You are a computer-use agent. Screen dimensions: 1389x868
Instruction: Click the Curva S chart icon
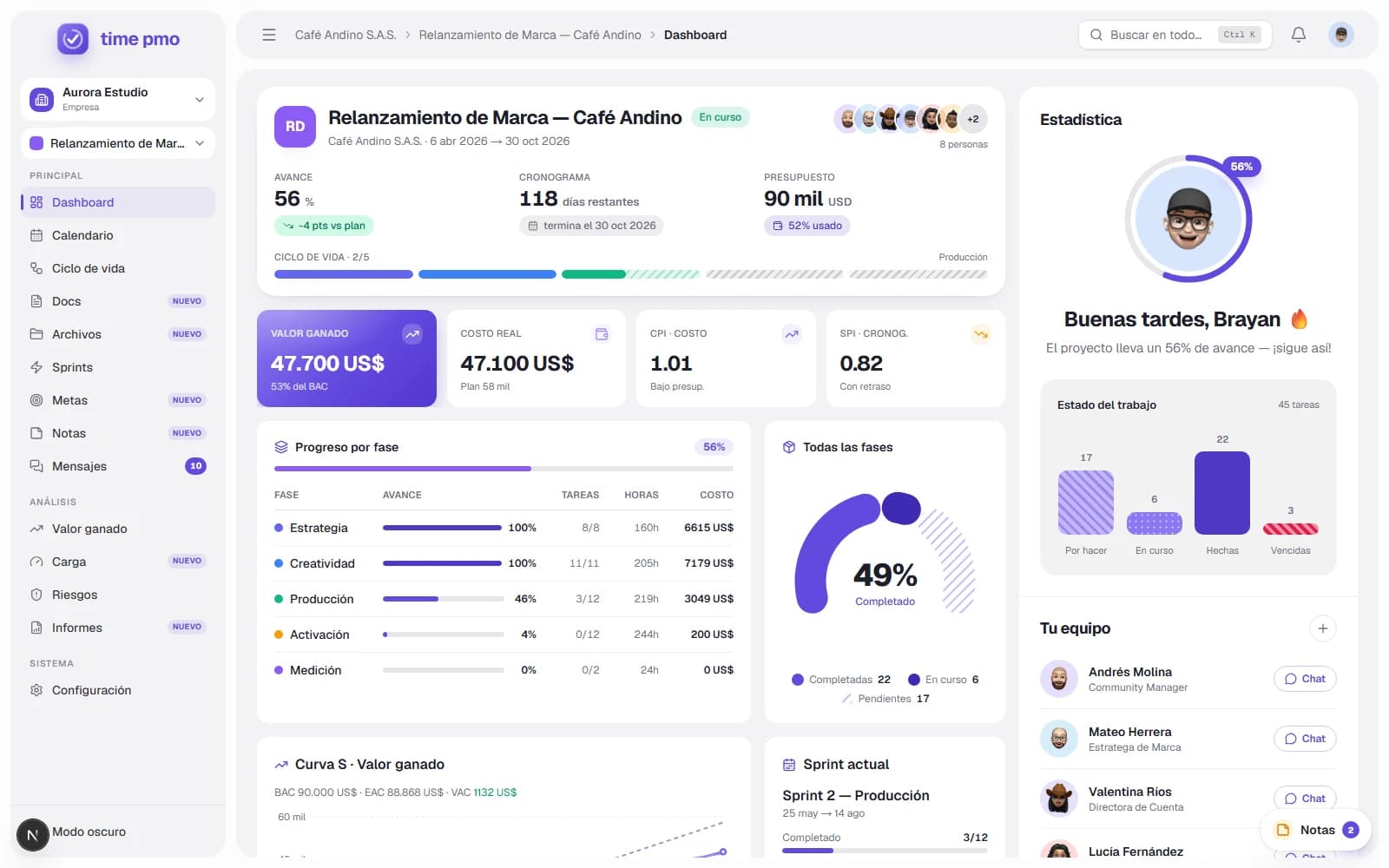coord(281,765)
